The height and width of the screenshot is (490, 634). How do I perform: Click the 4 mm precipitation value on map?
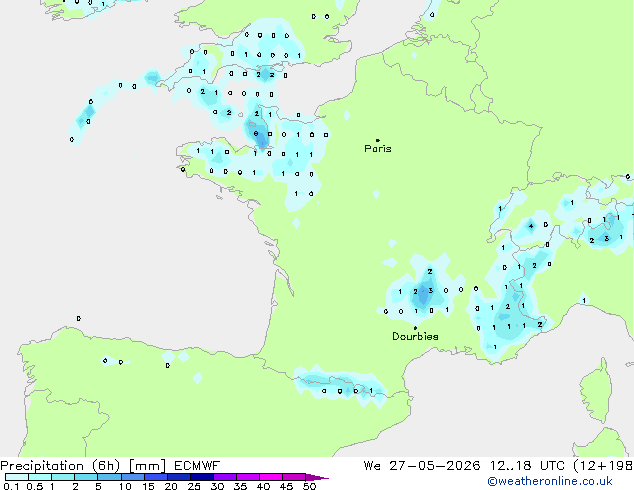(531, 226)
